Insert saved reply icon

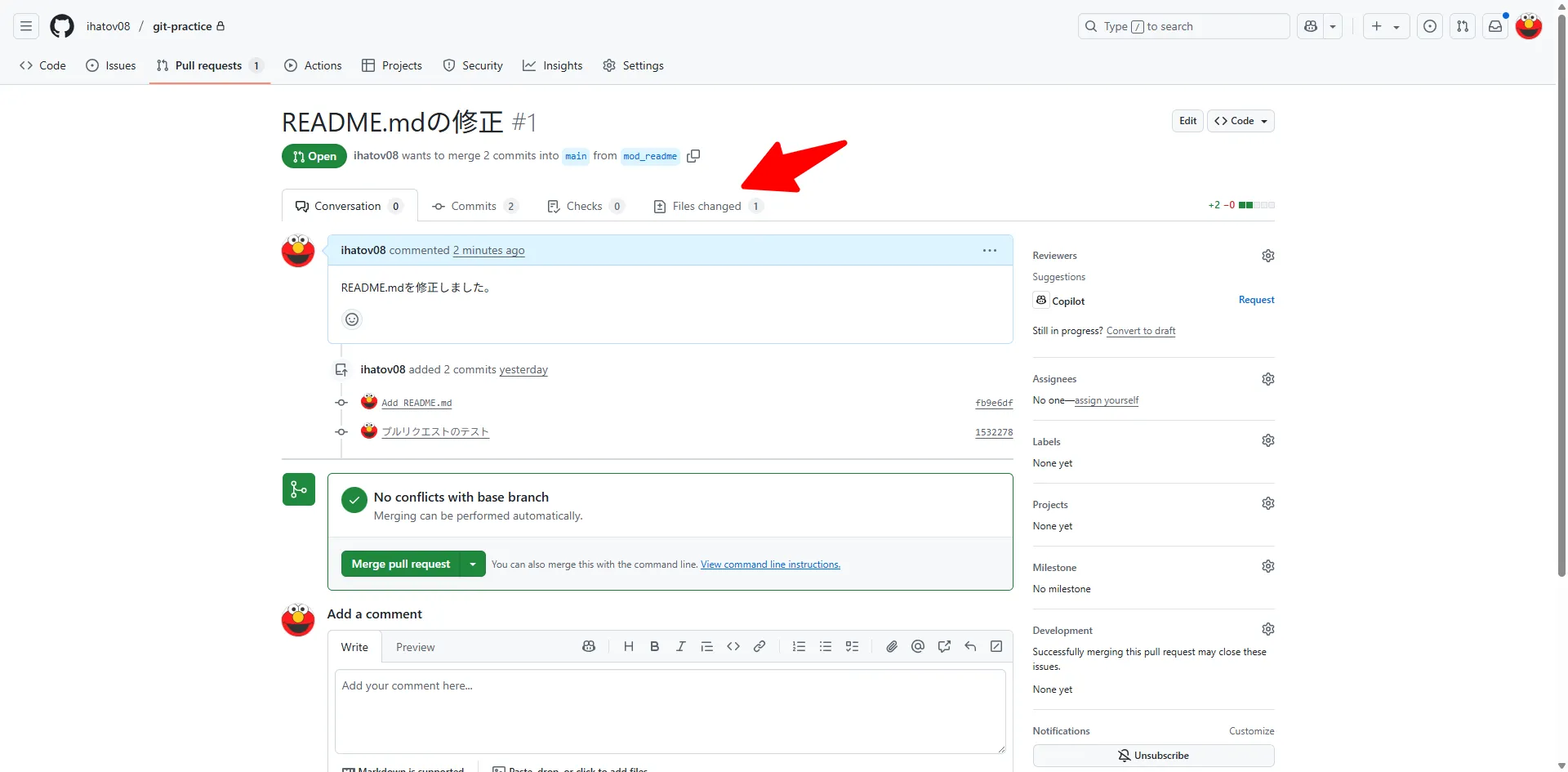[970, 646]
